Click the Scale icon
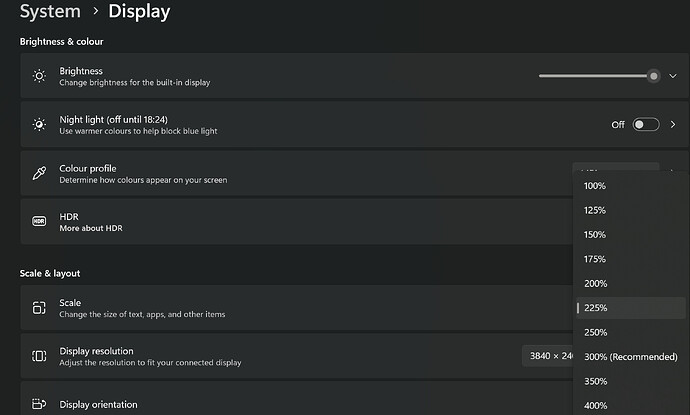Viewport: 690px width, 415px height. (x=39, y=308)
